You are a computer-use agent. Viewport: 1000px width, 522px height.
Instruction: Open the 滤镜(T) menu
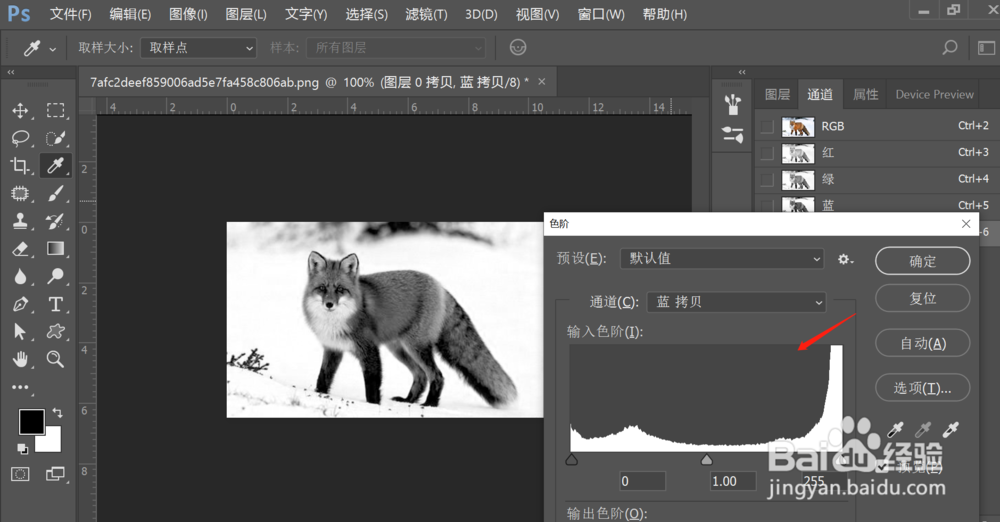[x=426, y=14]
